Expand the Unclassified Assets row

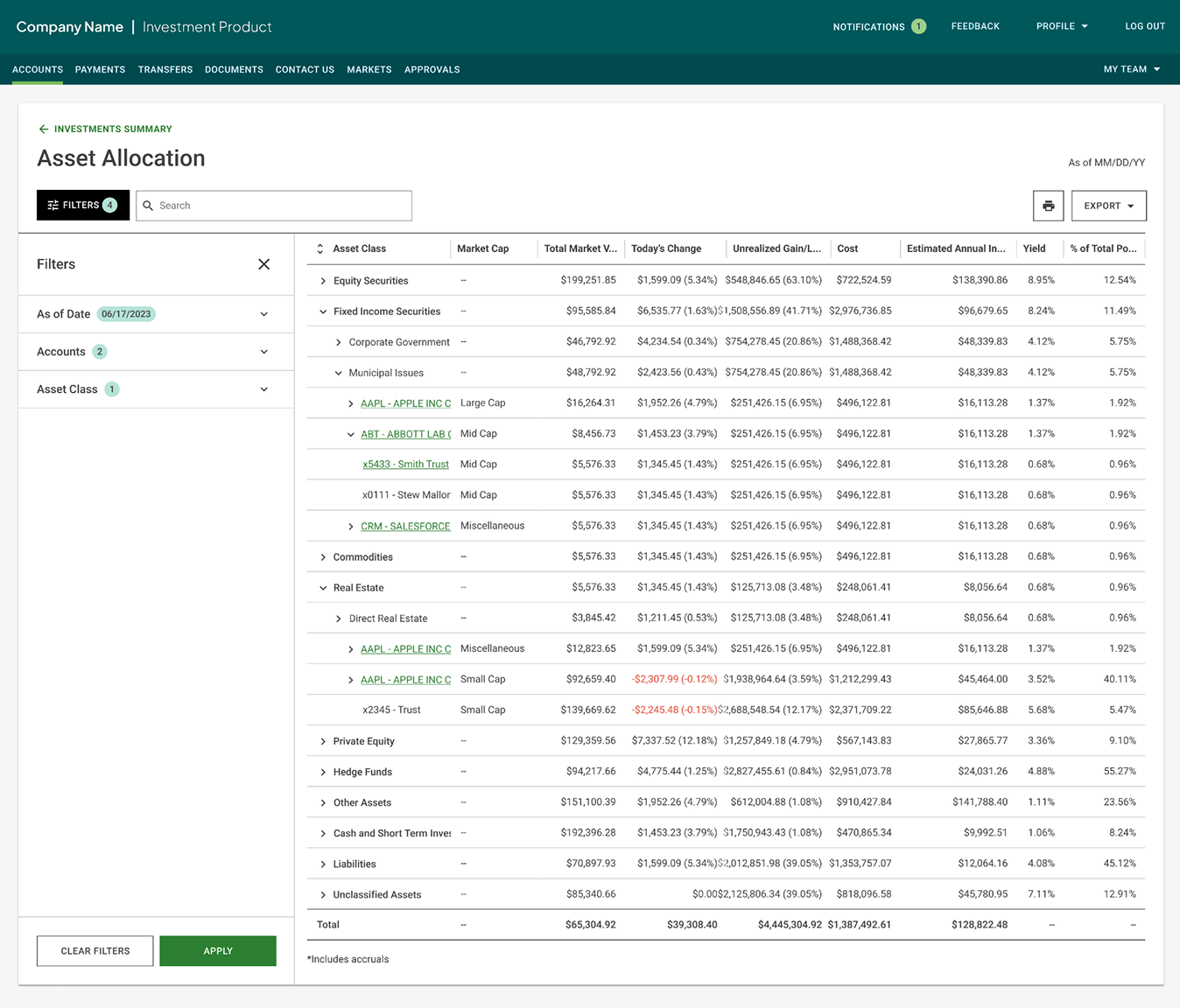coord(323,894)
